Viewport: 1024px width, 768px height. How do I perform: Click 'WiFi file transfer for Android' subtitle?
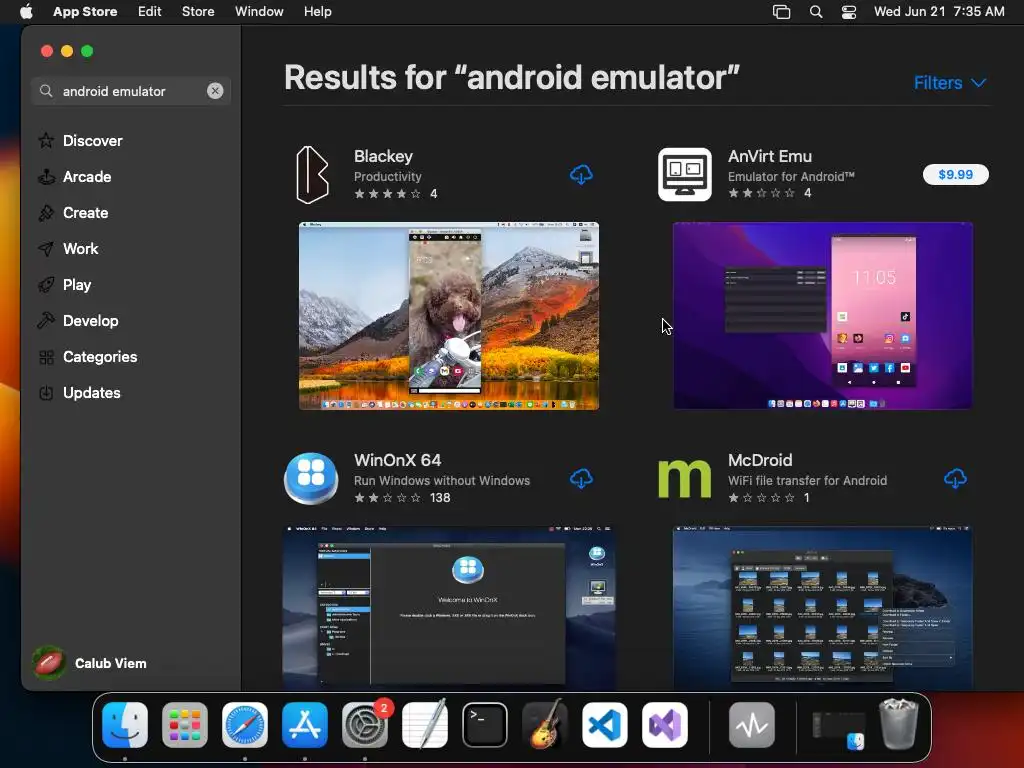pos(807,480)
